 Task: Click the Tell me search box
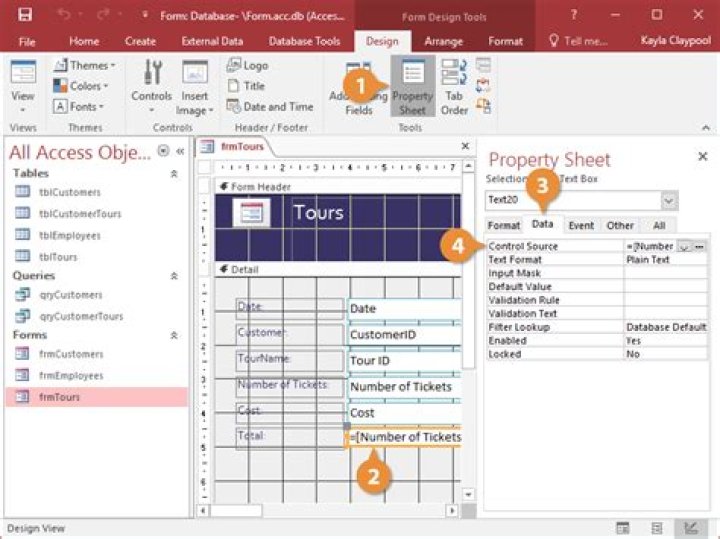(x=579, y=41)
